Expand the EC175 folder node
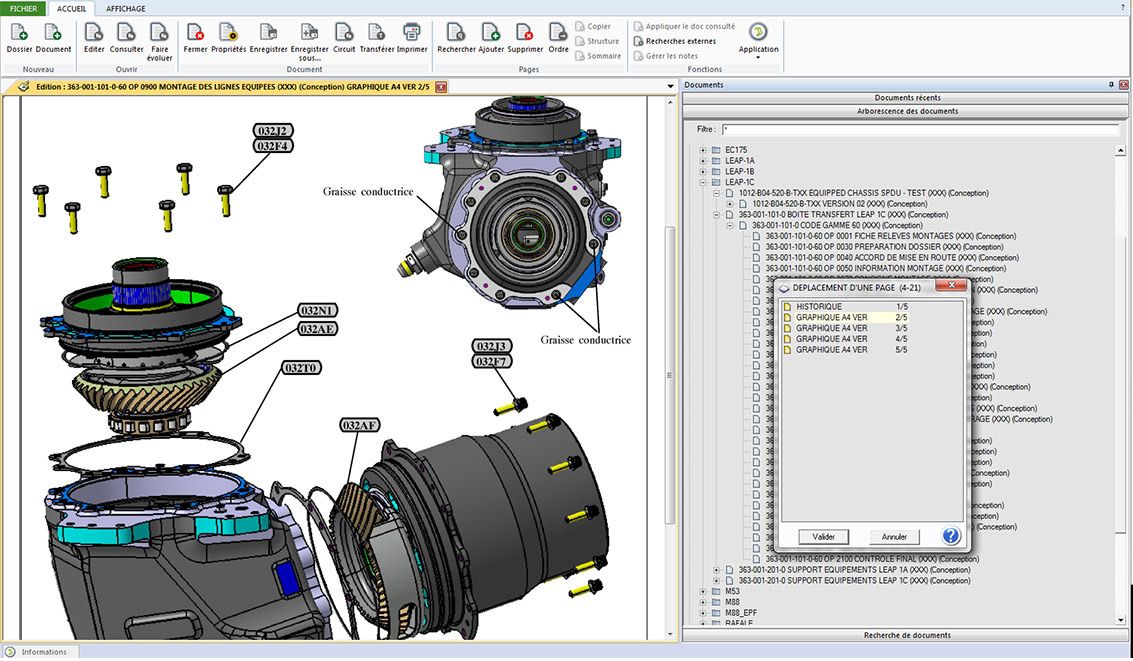Image resolution: width=1133 pixels, height=661 pixels. [703, 150]
